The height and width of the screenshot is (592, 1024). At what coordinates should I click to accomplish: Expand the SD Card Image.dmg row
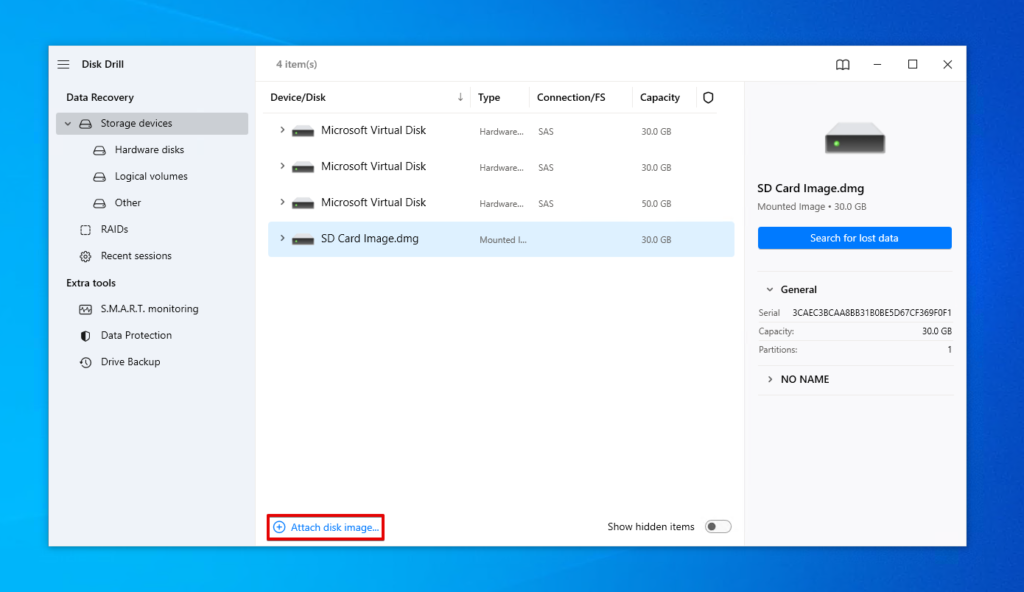[282, 239]
